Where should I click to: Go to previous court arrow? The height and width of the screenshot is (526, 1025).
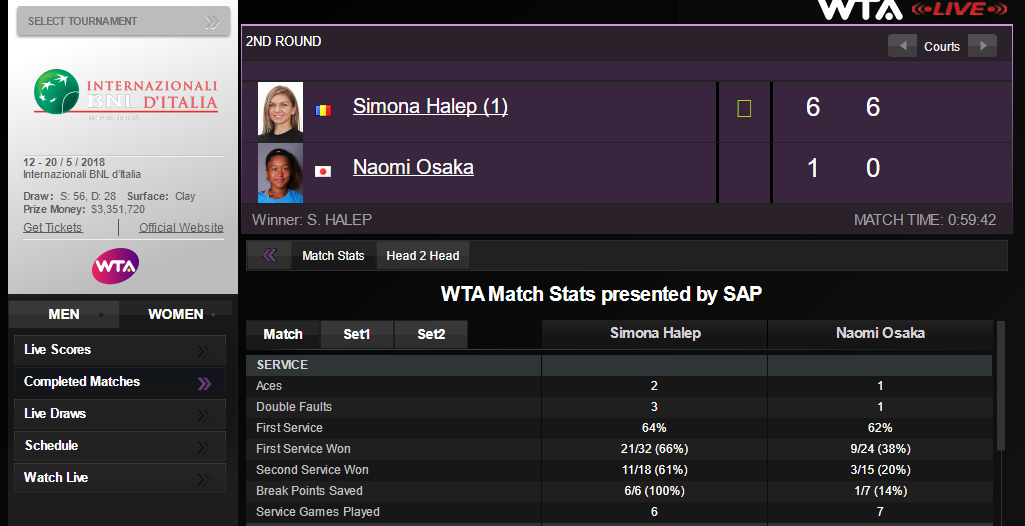(x=902, y=46)
